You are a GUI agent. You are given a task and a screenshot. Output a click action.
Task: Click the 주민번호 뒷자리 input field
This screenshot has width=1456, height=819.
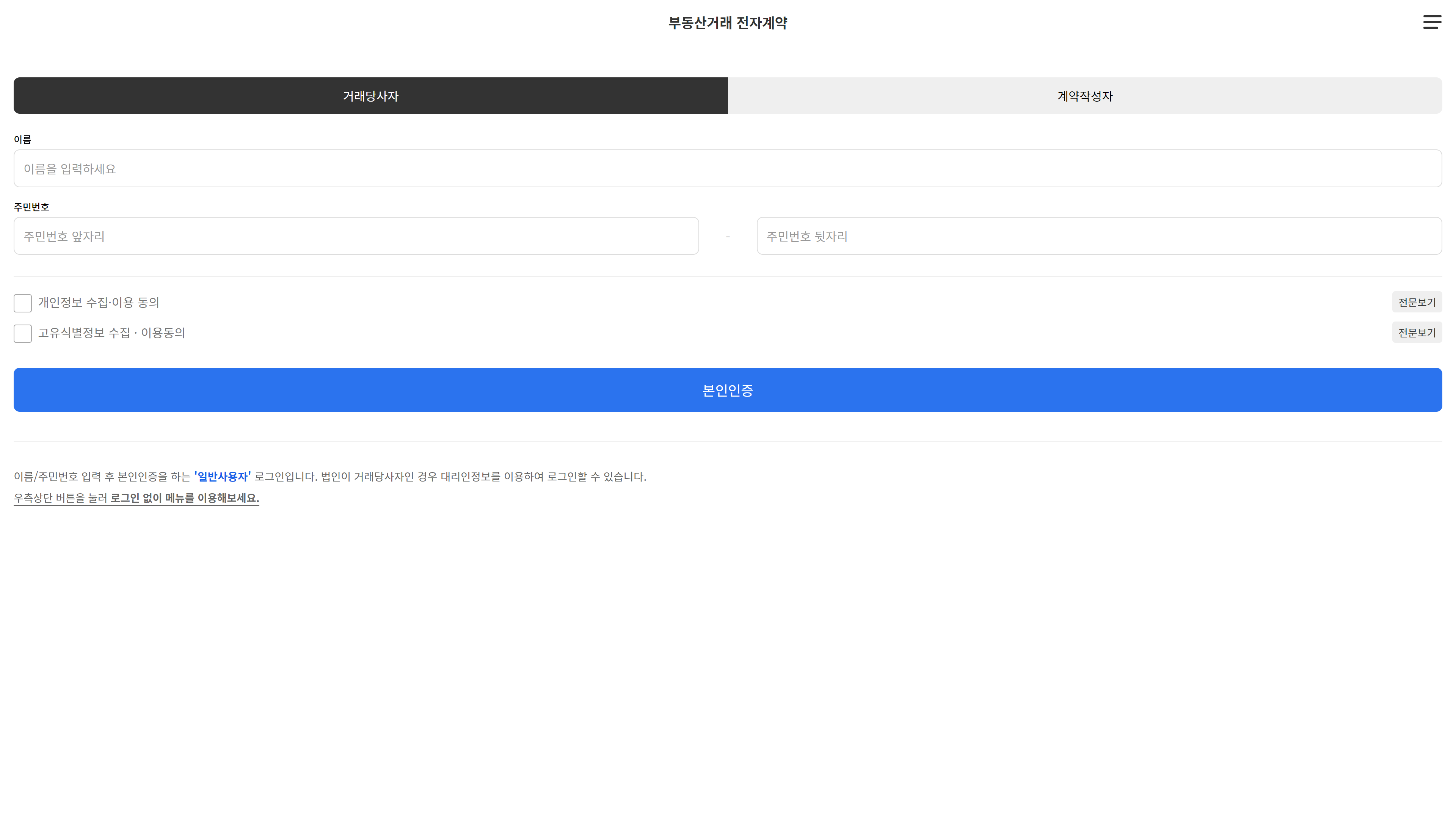click(x=1099, y=236)
